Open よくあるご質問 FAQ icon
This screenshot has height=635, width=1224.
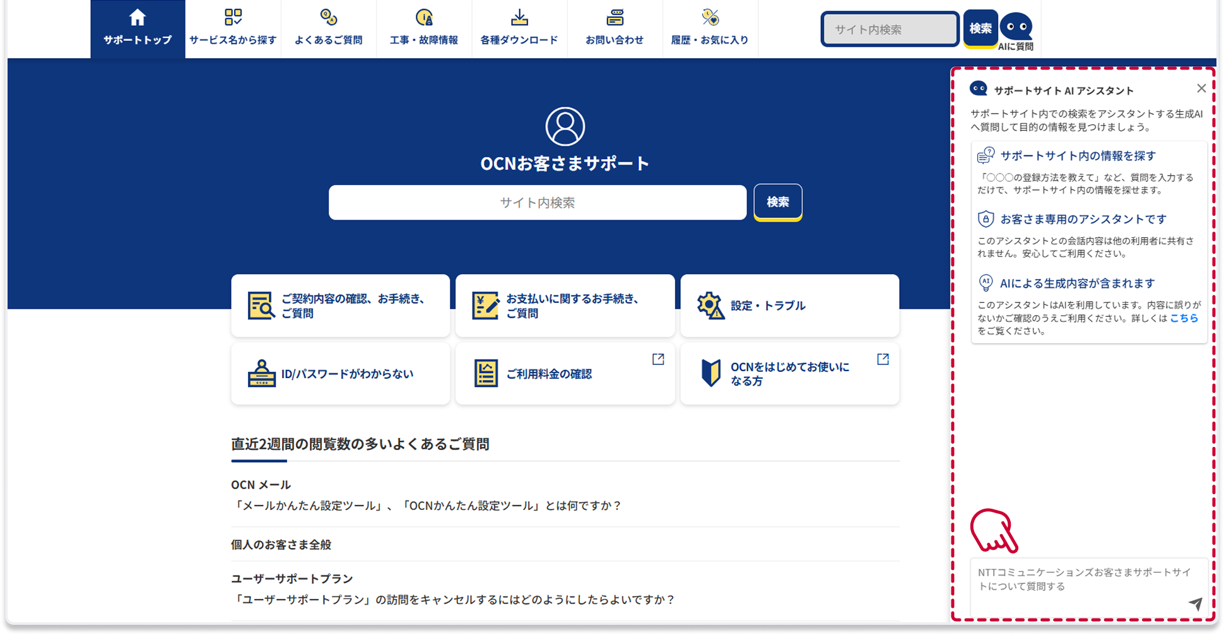click(x=328, y=17)
